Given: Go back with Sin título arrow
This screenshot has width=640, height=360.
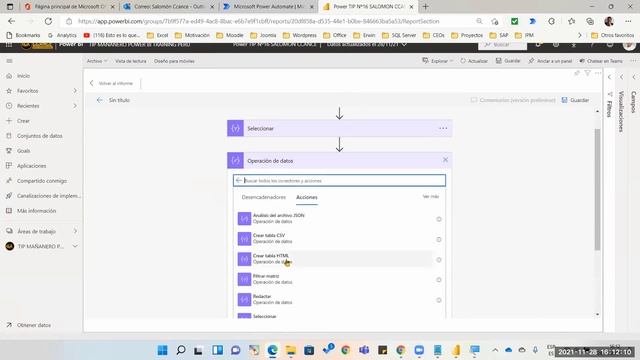Looking at the screenshot, I should (100, 100).
